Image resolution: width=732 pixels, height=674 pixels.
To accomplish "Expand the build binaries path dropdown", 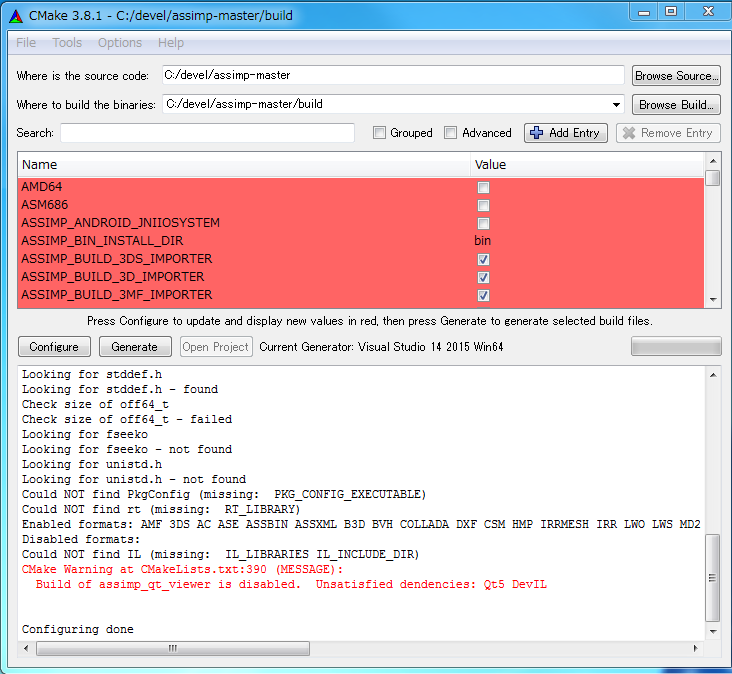I will (x=616, y=105).
